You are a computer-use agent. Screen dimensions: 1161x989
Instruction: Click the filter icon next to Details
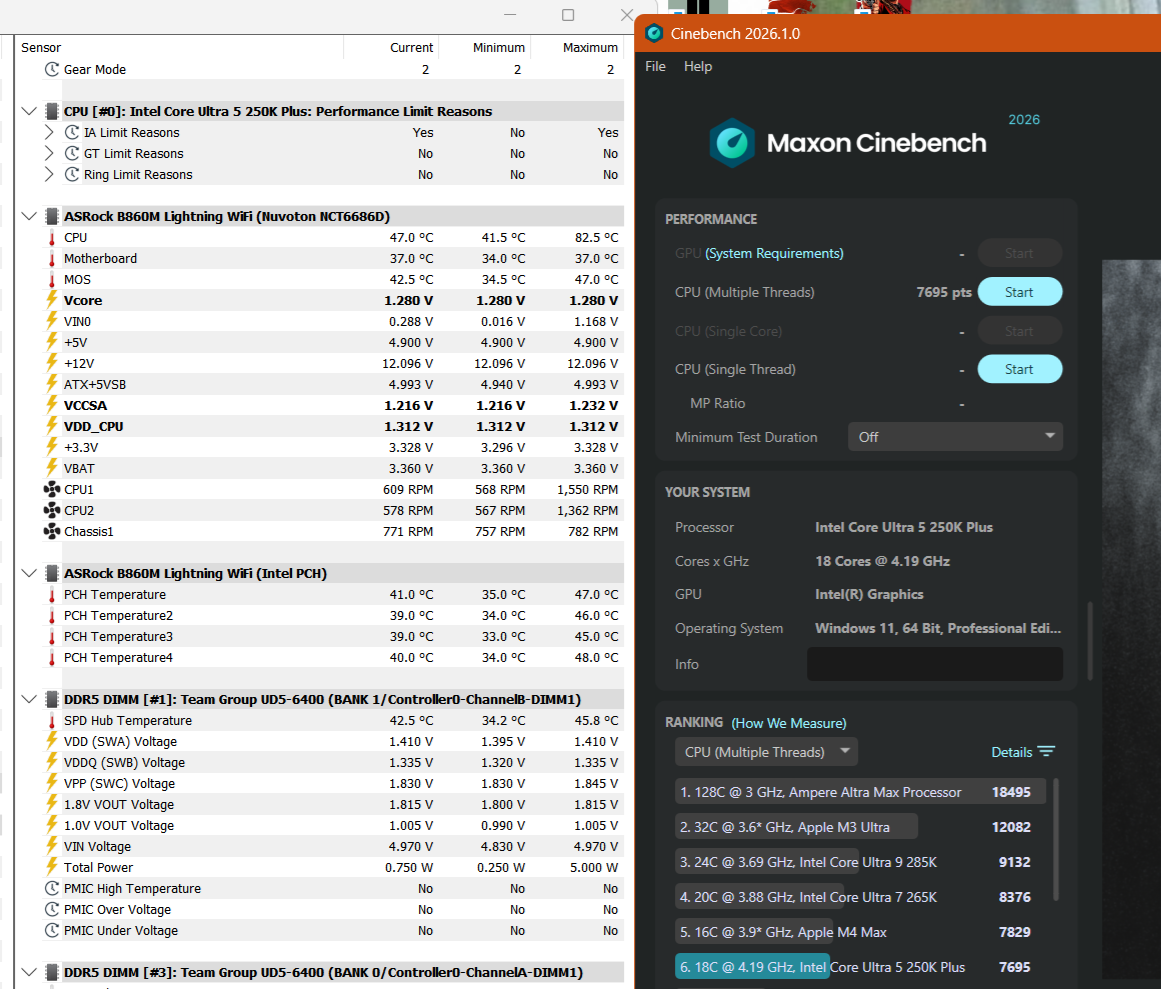1046,751
